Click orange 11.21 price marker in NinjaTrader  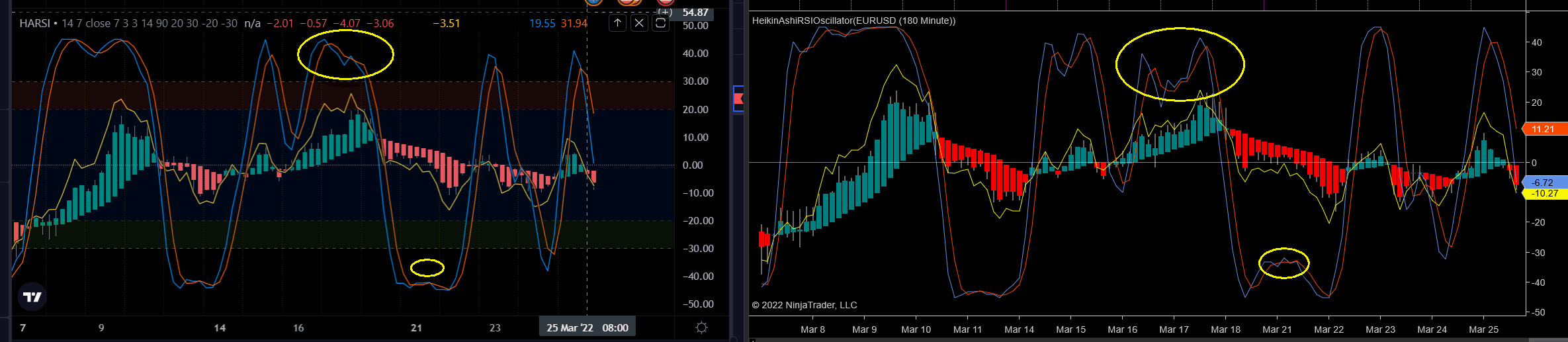(1545, 129)
